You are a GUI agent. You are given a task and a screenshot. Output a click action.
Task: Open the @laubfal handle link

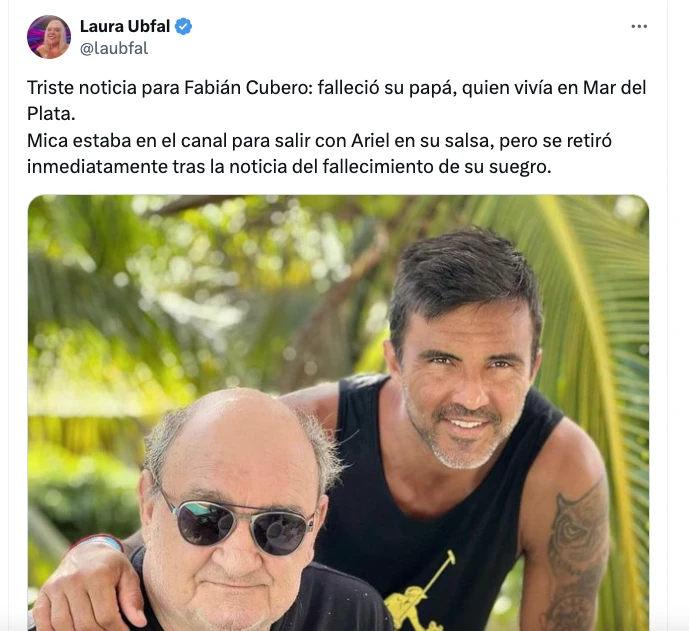114,48
